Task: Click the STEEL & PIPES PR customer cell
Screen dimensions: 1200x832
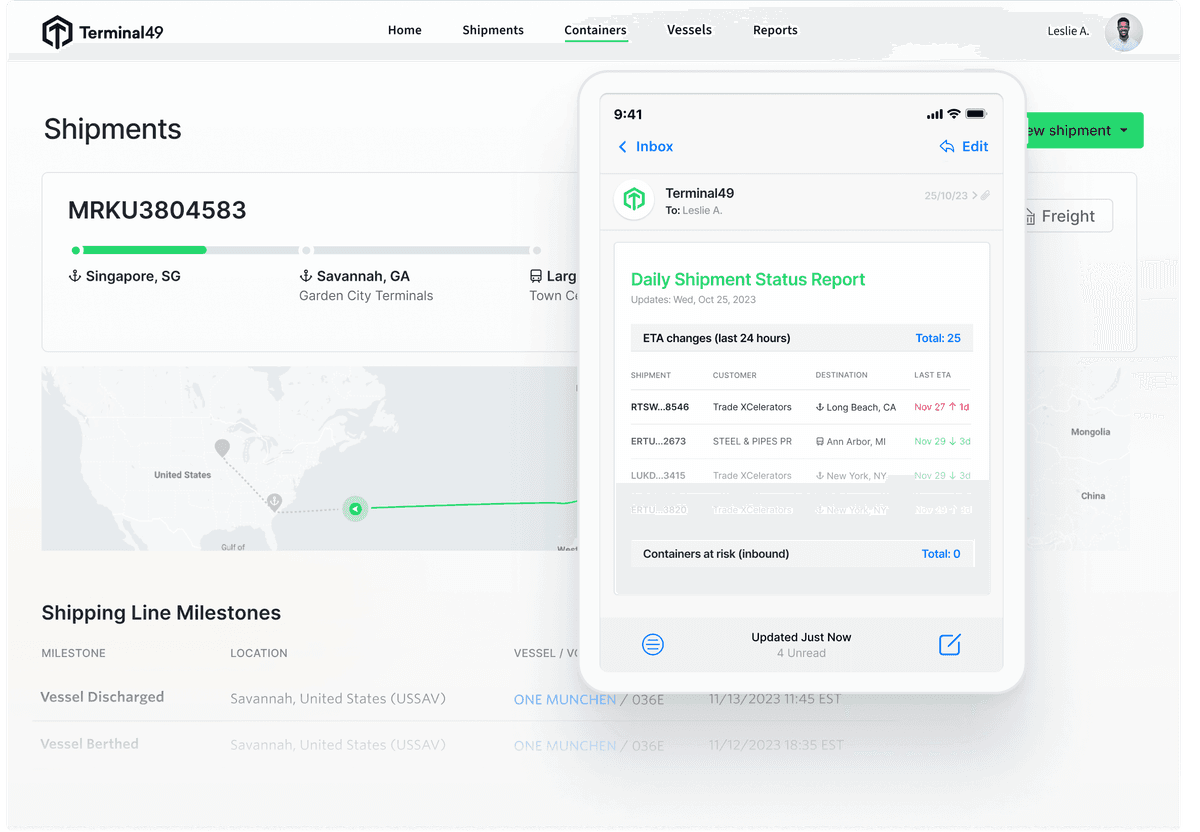Action: [x=752, y=442]
